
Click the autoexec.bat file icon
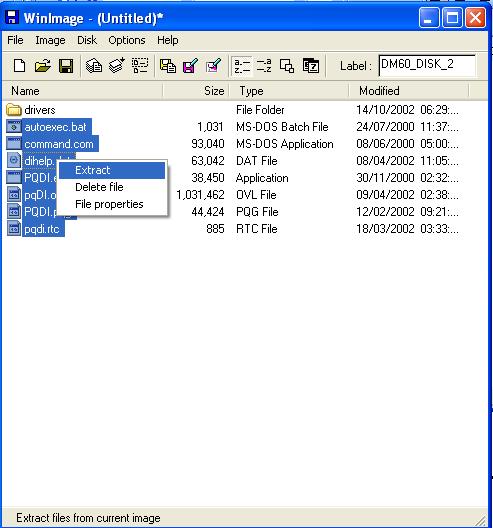click(x=14, y=127)
